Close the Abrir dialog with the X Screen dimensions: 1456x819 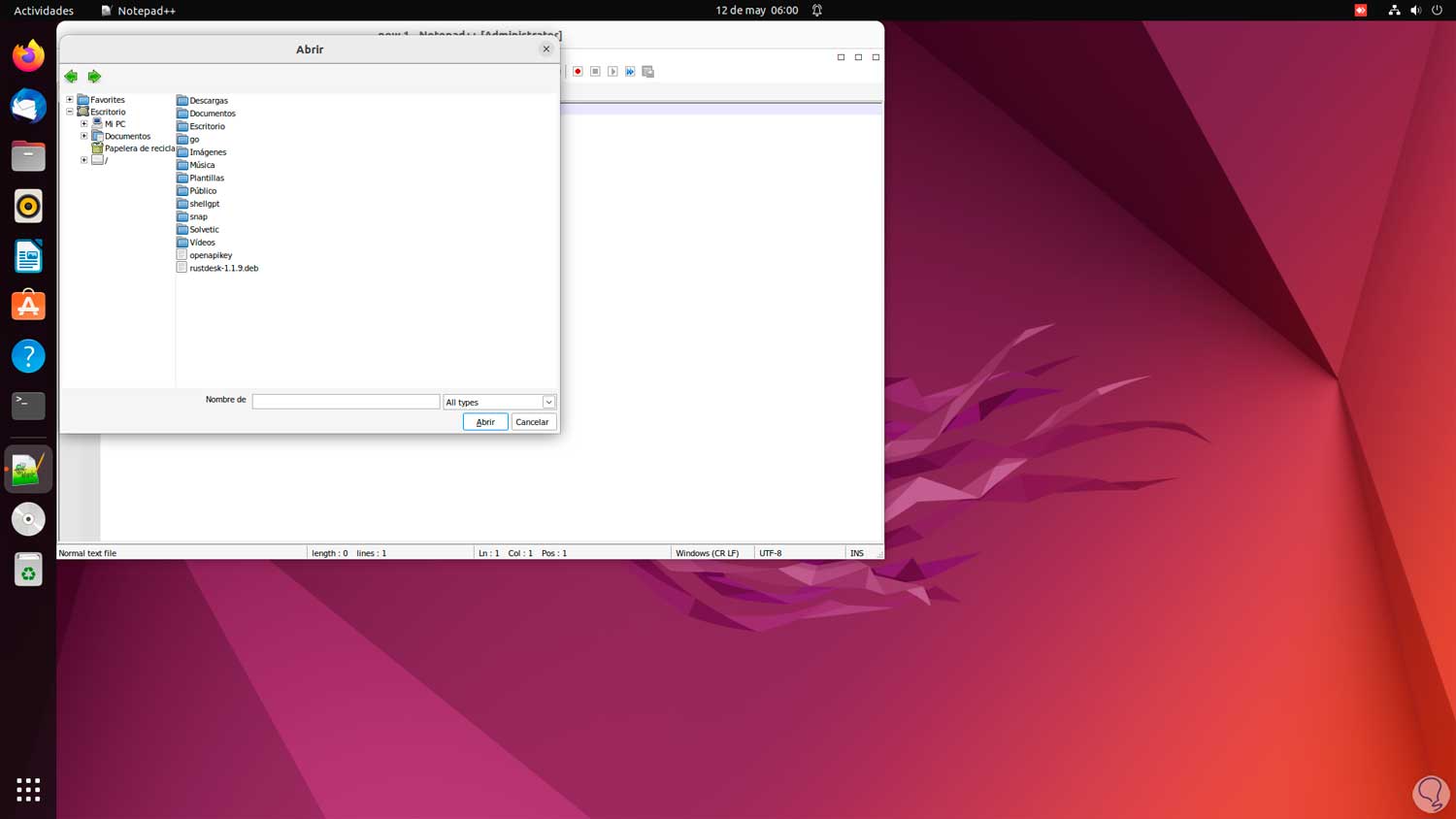(546, 49)
